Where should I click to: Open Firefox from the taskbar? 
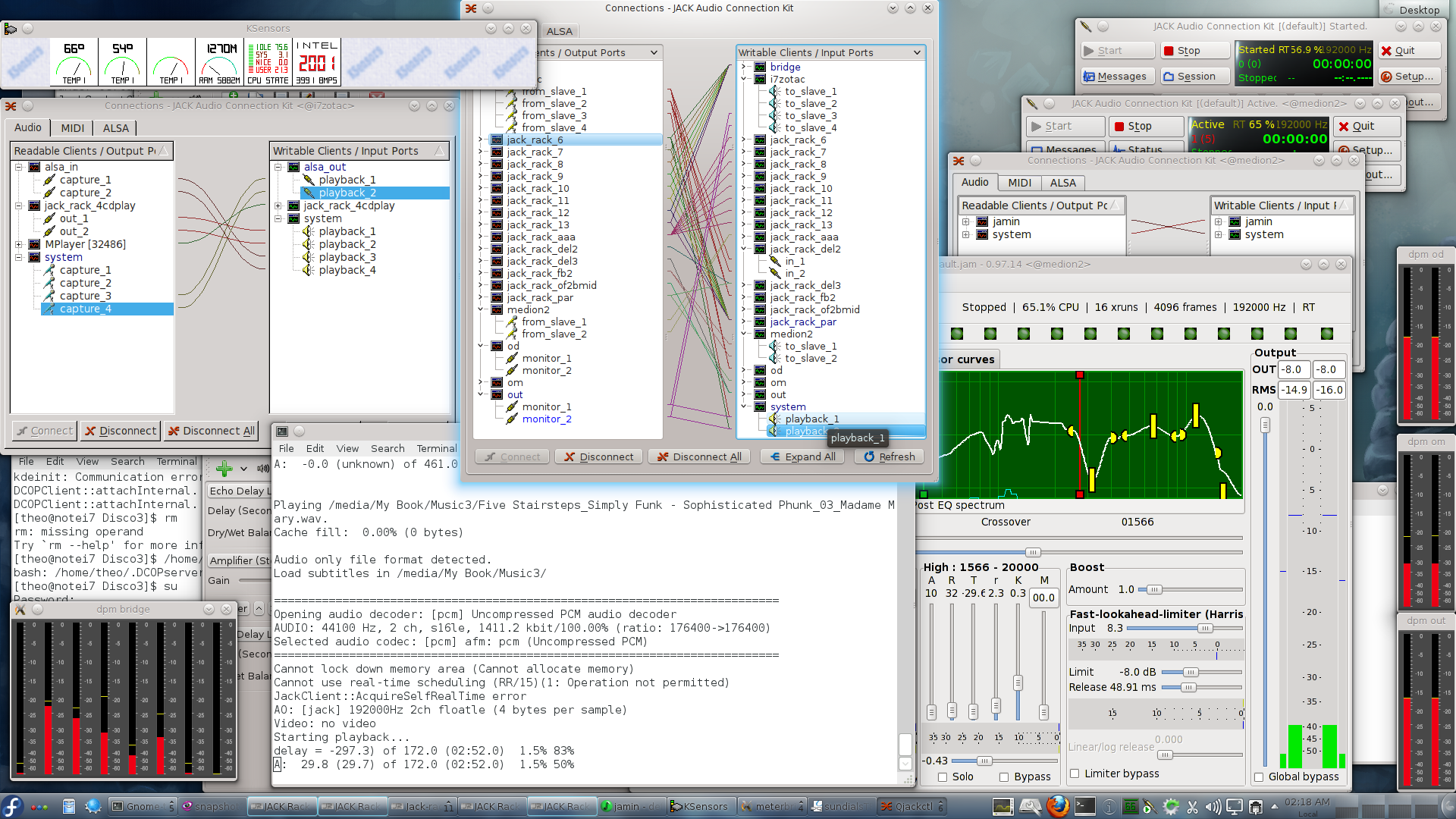pyautogui.click(x=1057, y=806)
